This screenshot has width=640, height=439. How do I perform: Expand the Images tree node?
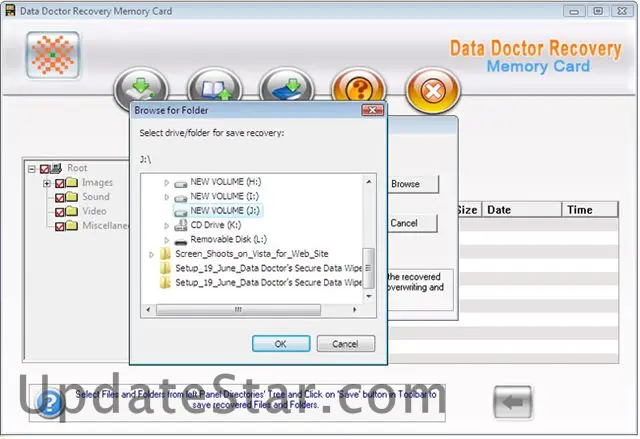[47, 183]
